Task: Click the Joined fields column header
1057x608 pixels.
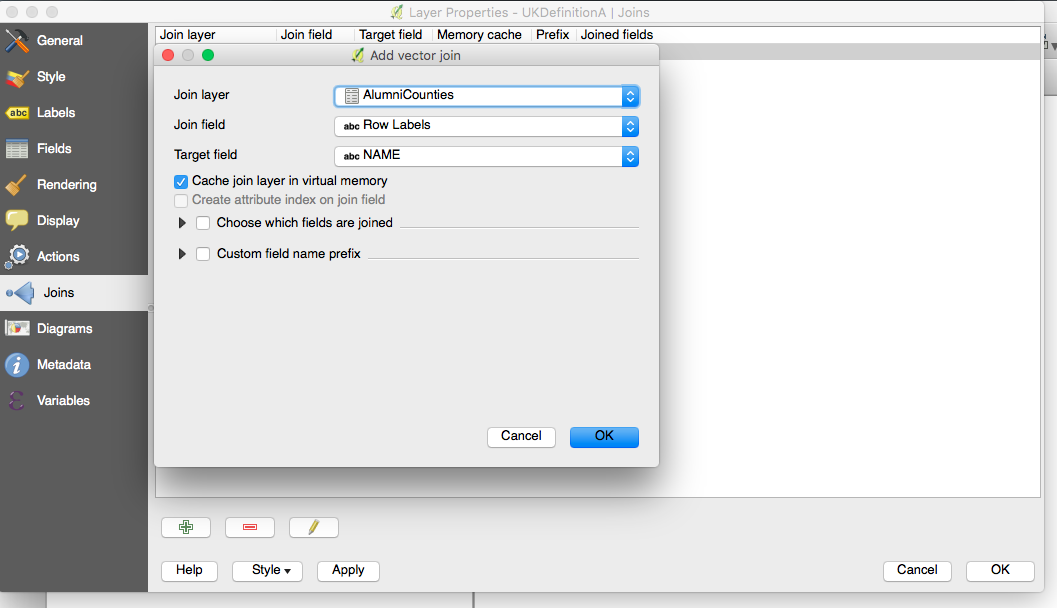Action: click(616, 34)
